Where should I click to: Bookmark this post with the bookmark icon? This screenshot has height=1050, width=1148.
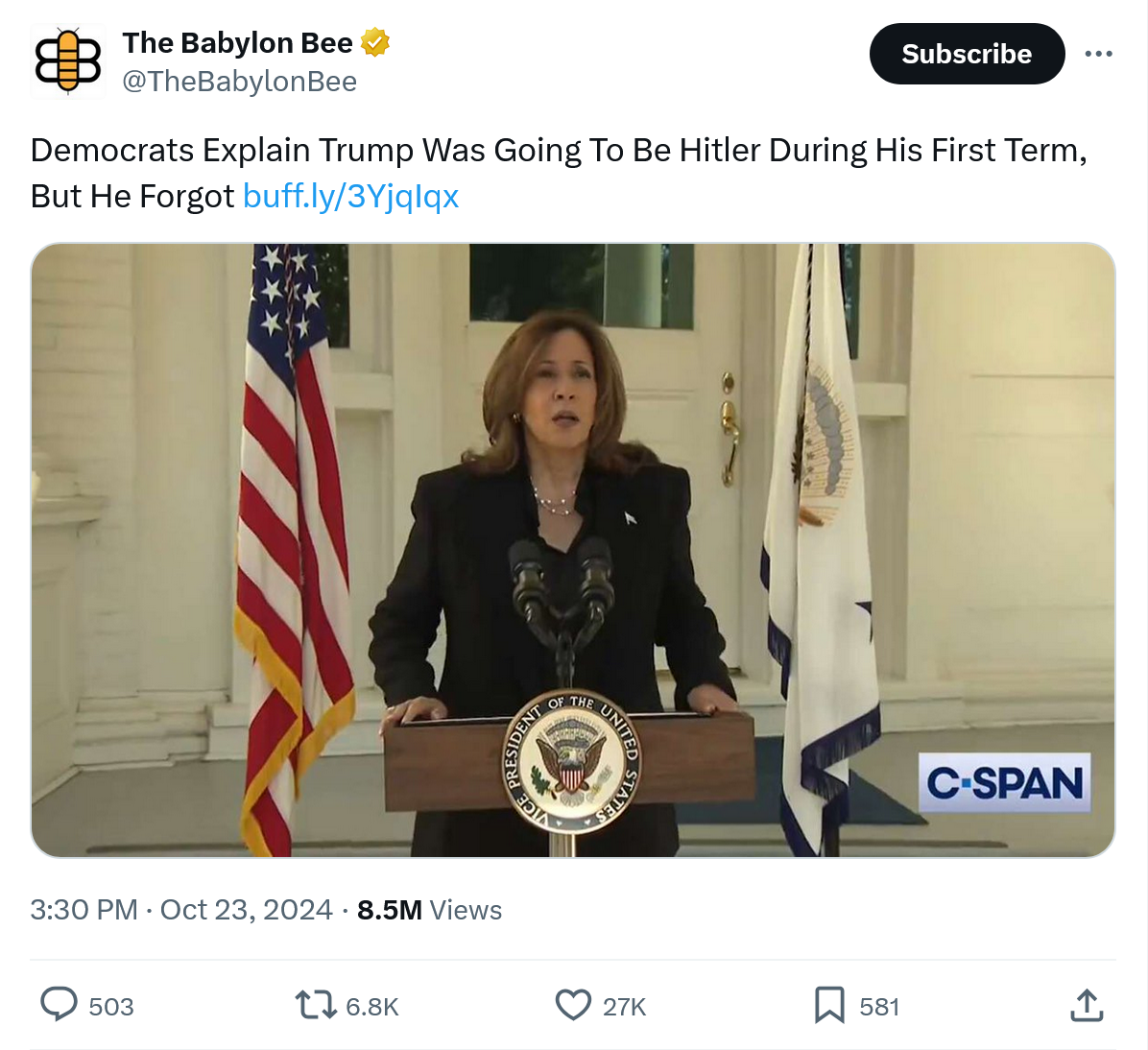pos(829,1005)
